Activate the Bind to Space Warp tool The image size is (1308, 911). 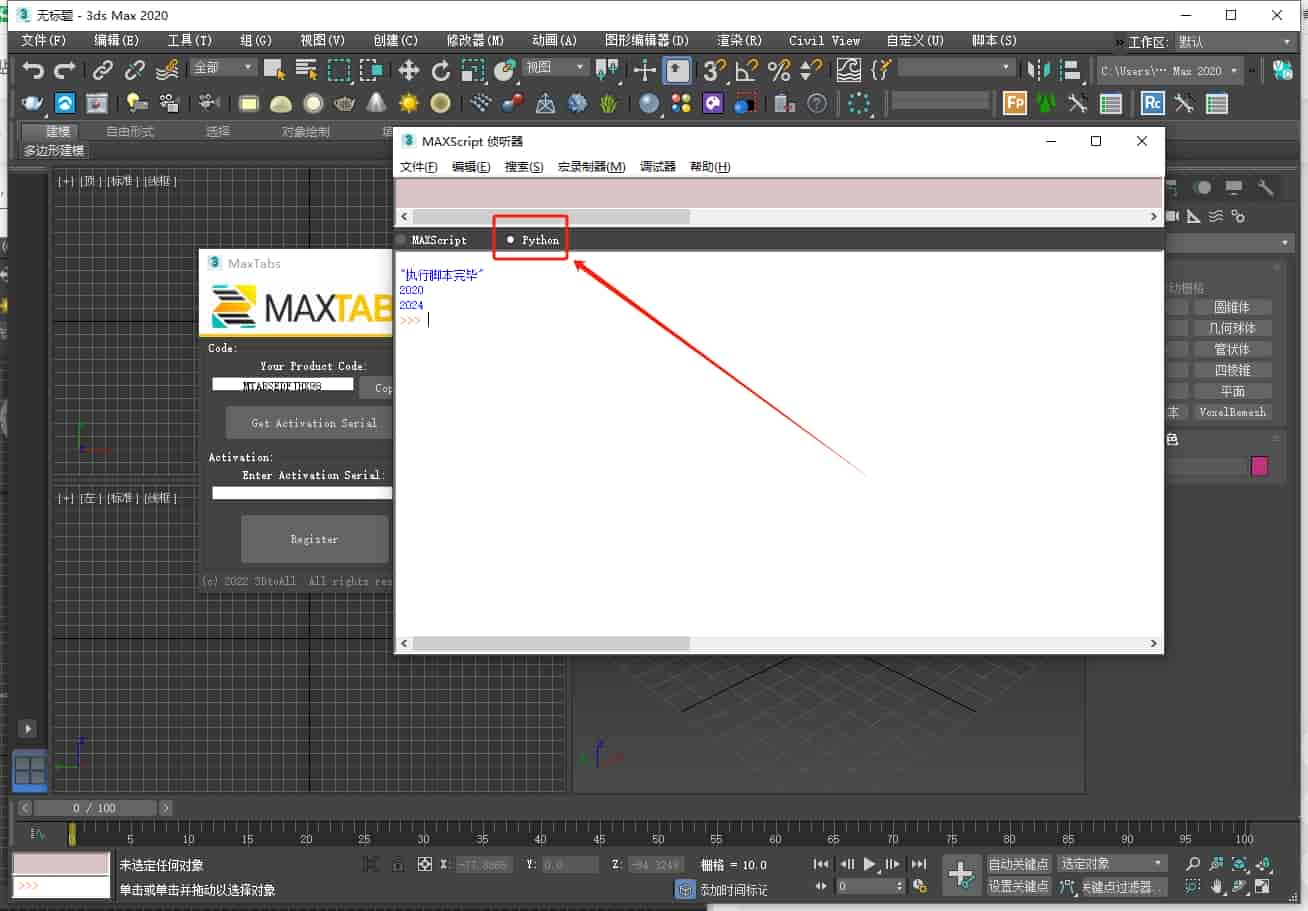pyautogui.click(x=169, y=70)
